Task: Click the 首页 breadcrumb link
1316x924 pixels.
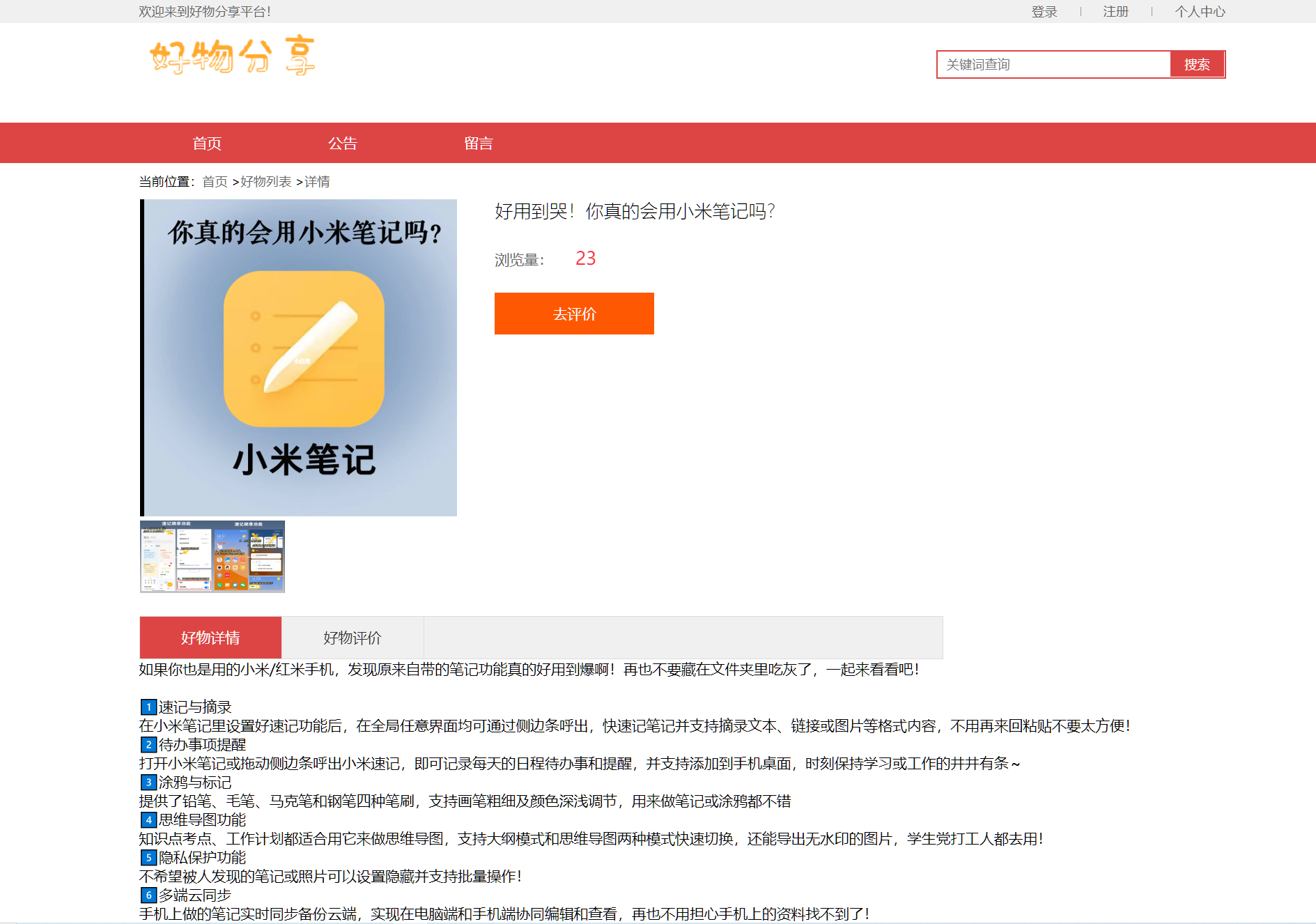Action: [215, 182]
